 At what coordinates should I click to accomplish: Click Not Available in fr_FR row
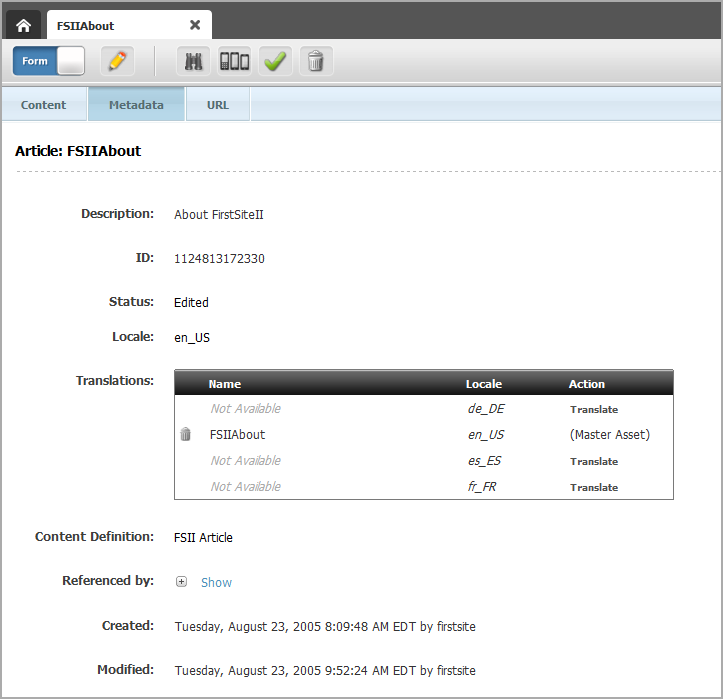246,486
